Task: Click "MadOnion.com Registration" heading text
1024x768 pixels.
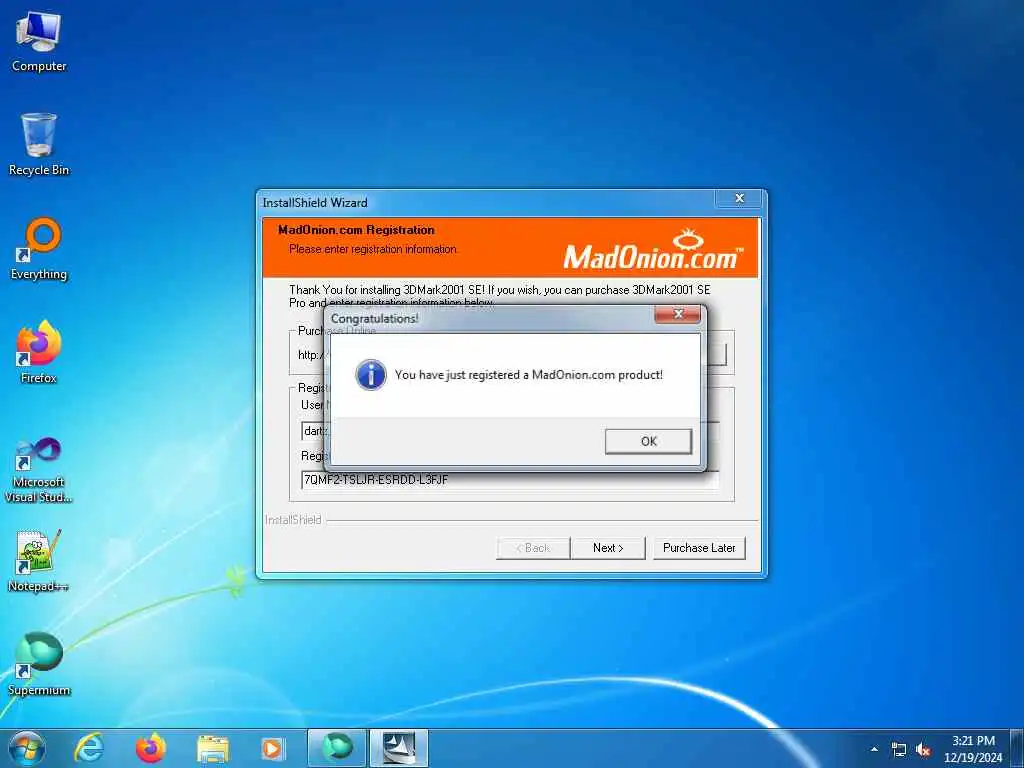Action: 356,230
